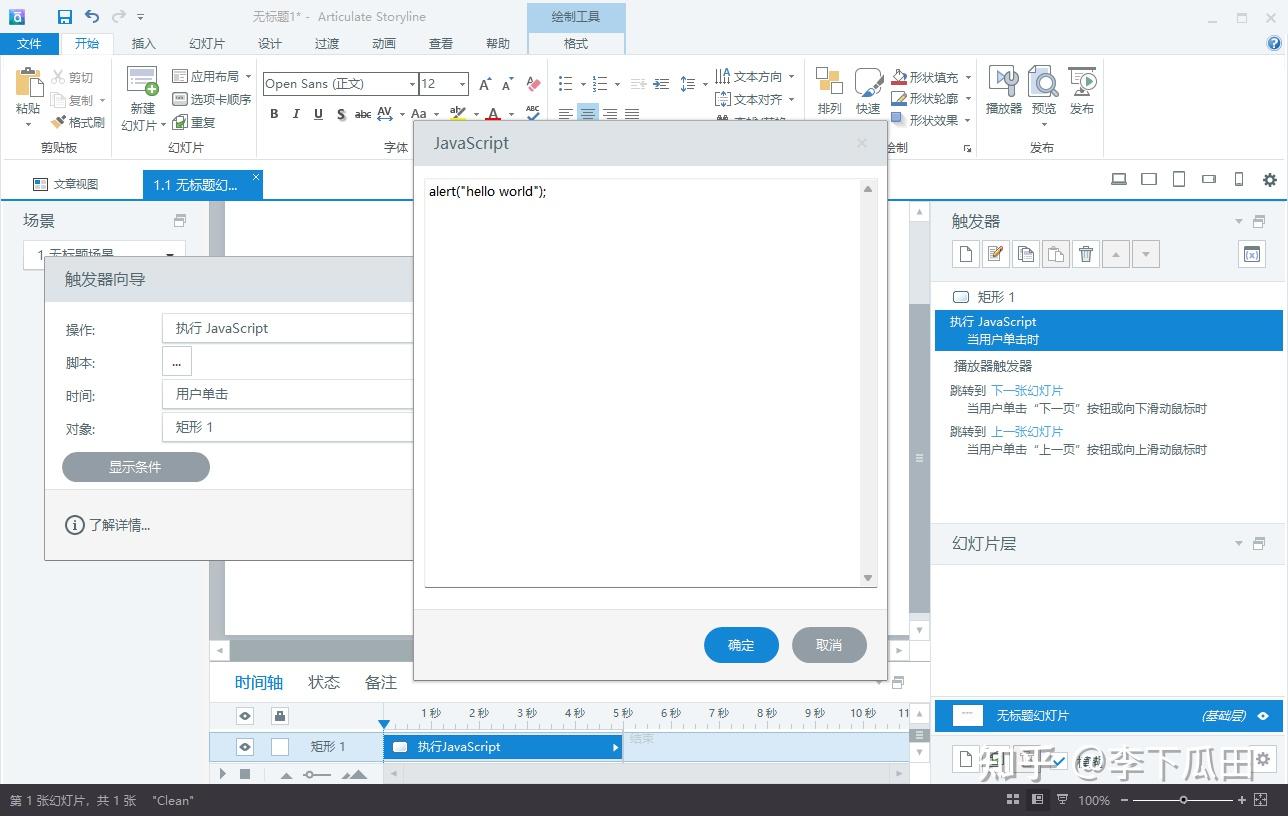Toggle visibility eye for 矩形 1 timeline row
This screenshot has height=816, width=1288.
(245, 747)
